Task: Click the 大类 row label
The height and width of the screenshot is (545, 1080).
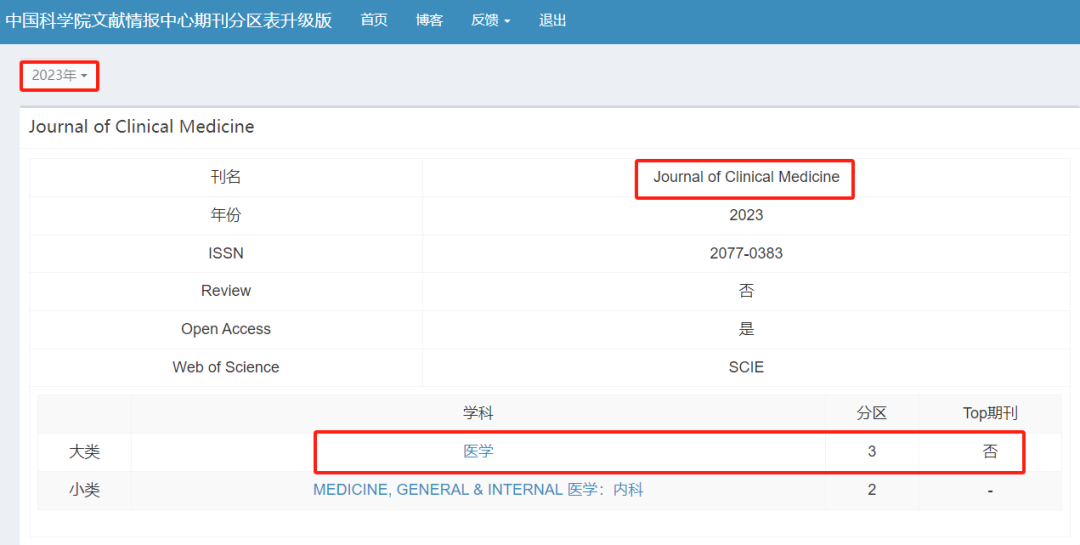Action: point(84,452)
